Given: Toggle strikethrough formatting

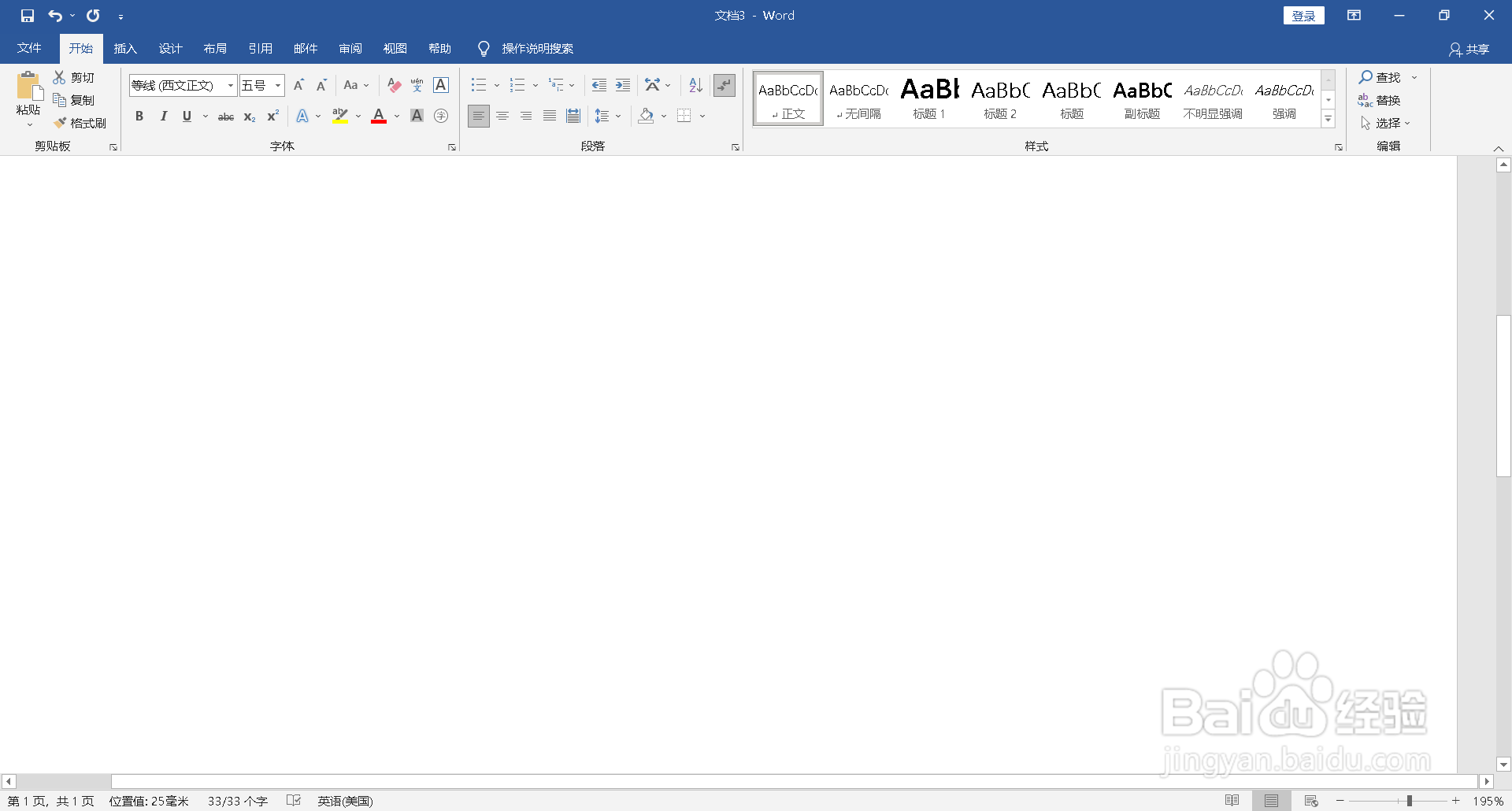Looking at the screenshot, I should [226, 116].
